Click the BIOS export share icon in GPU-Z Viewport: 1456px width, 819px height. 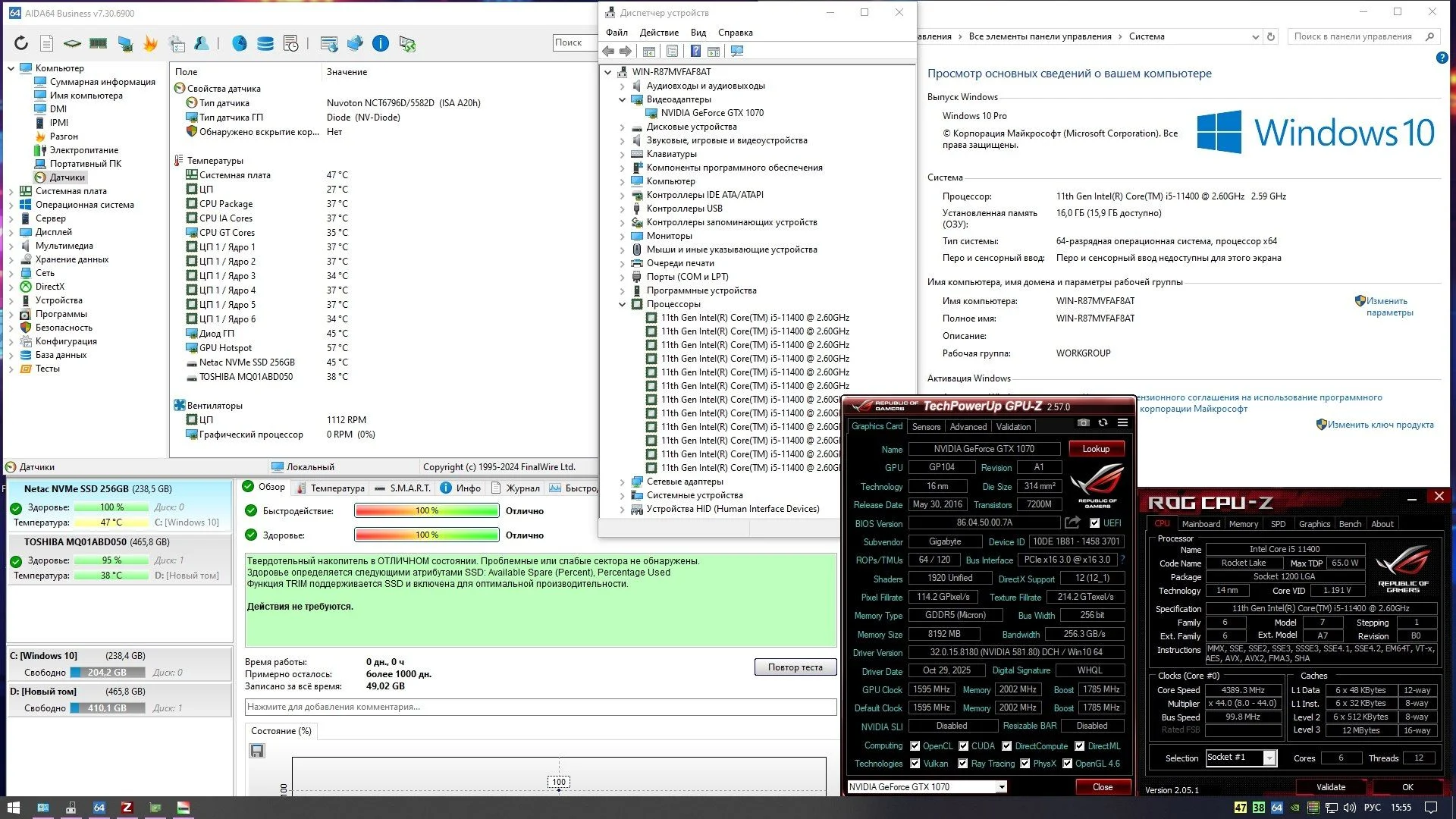point(1072,522)
